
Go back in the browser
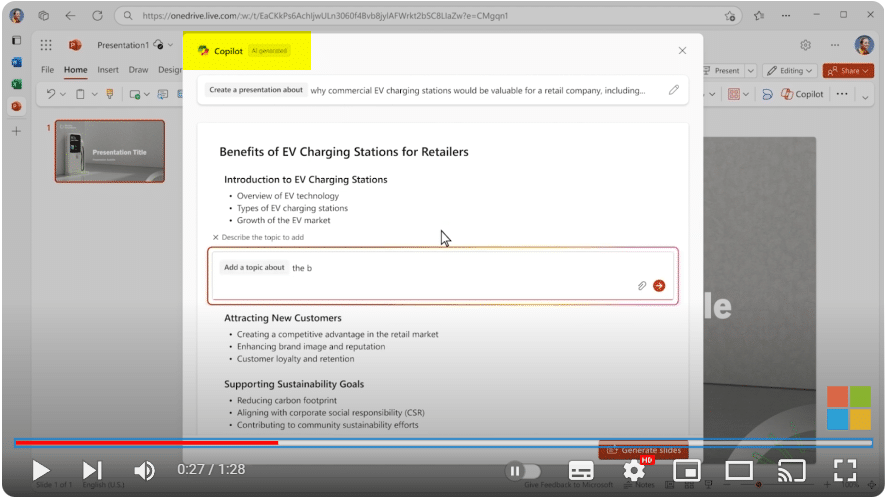pyautogui.click(x=70, y=15)
